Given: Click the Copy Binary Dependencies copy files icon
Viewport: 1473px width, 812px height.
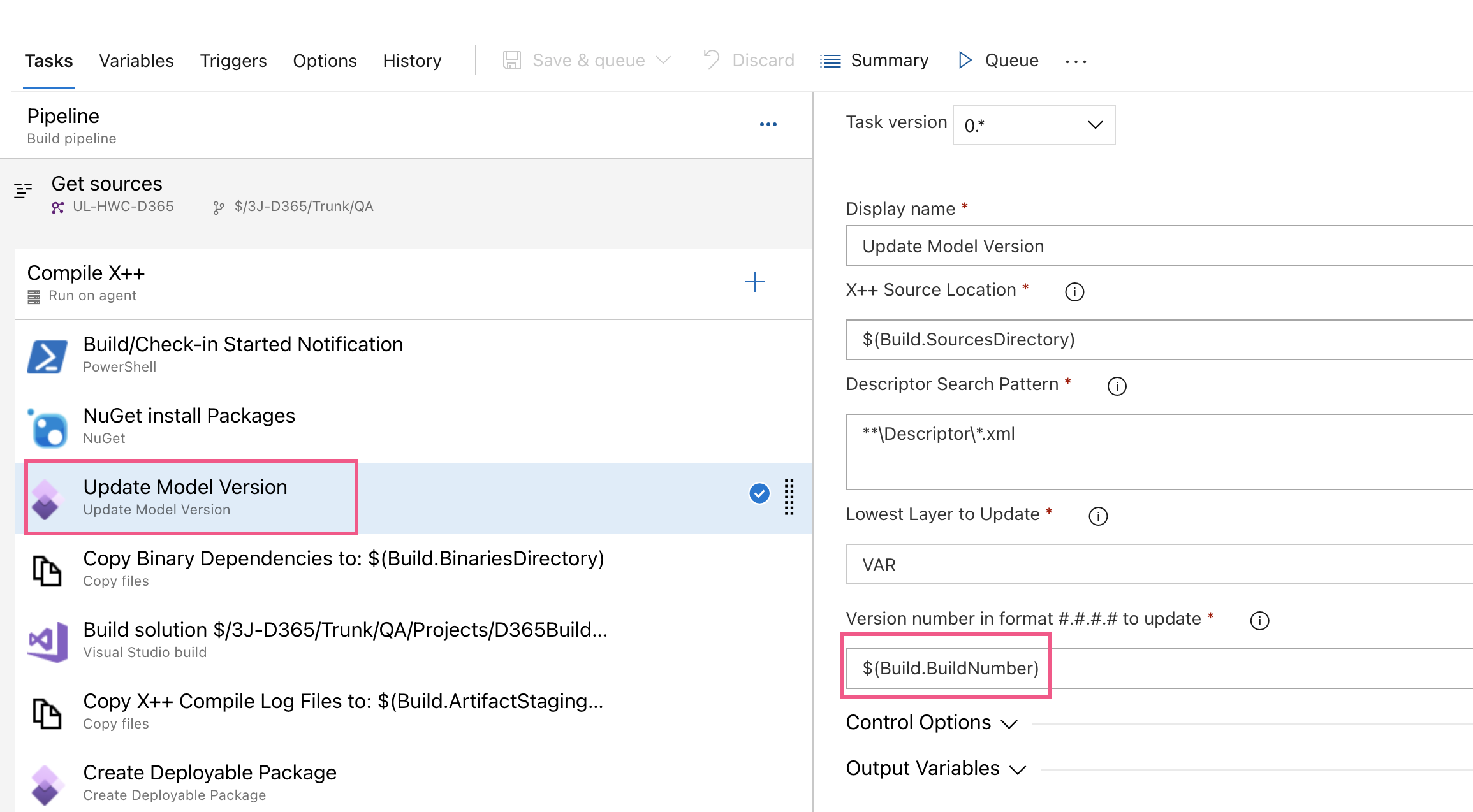Looking at the screenshot, I should [x=47, y=570].
